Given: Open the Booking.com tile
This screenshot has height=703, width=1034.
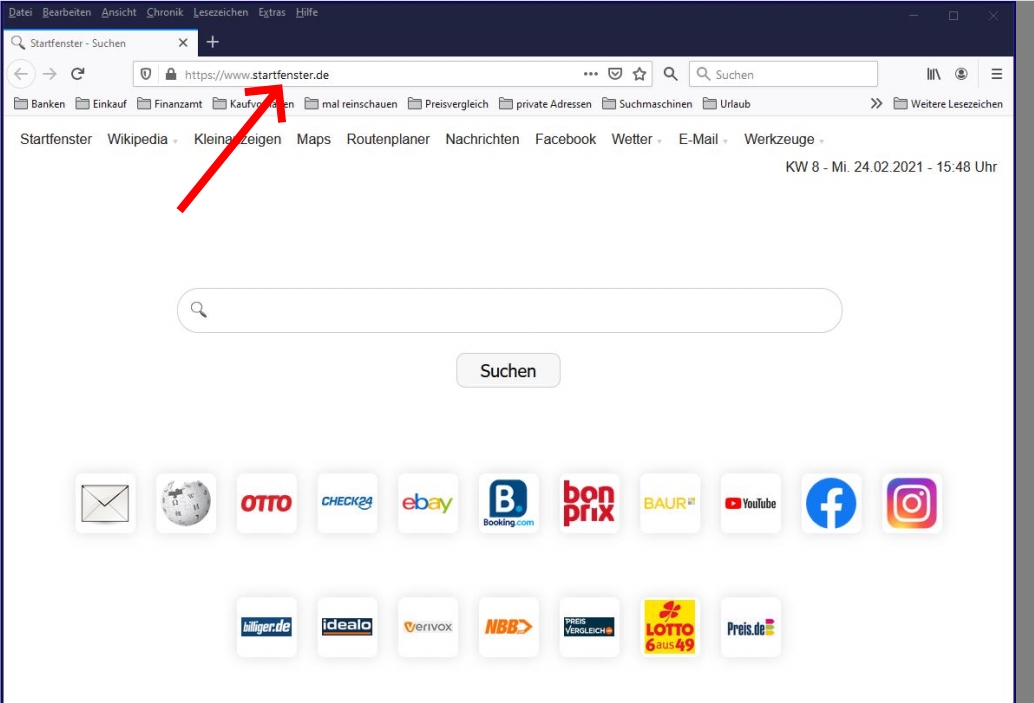Looking at the screenshot, I should click(x=508, y=503).
